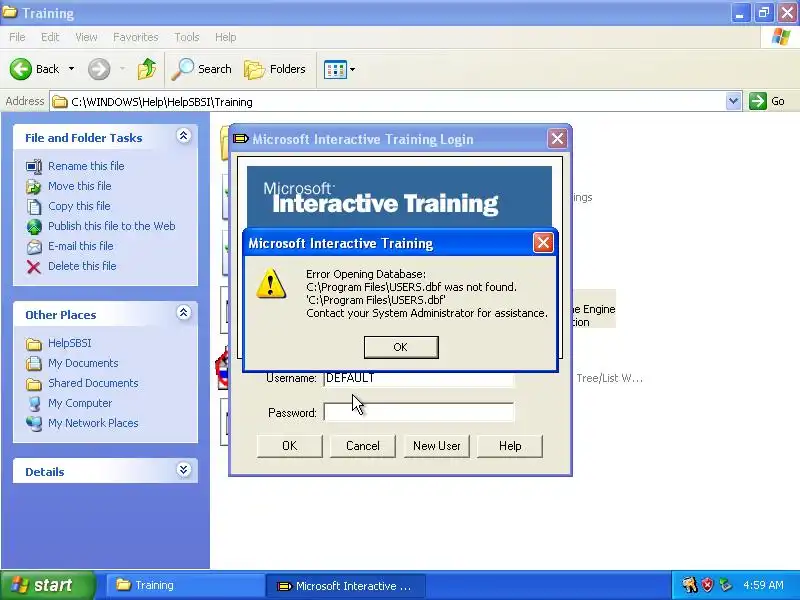Collapse the Other Places panel
The height and width of the screenshot is (600, 800).
tap(184, 313)
